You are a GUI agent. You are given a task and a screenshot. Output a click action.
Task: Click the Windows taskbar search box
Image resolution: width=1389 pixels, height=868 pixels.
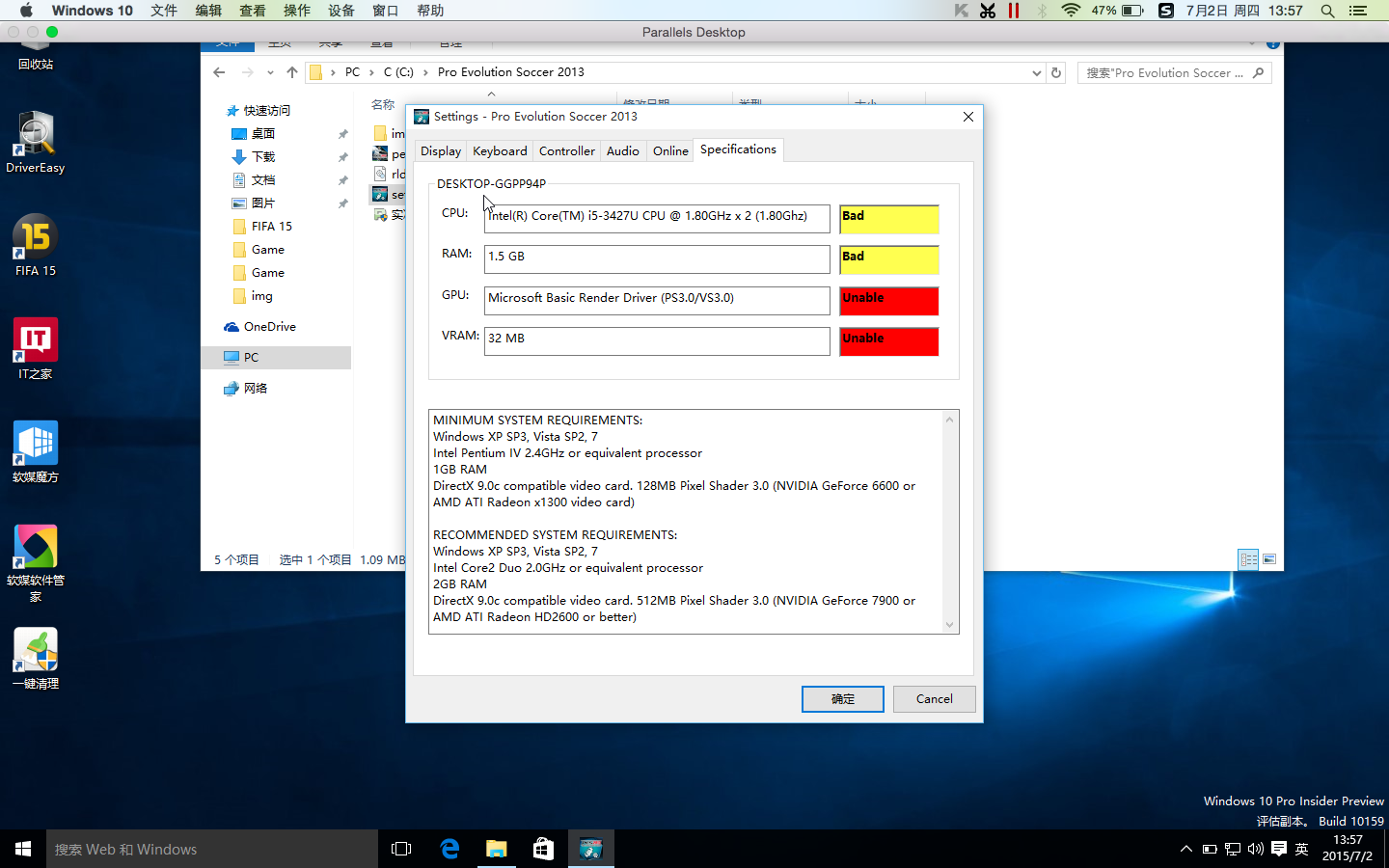(x=212, y=849)
